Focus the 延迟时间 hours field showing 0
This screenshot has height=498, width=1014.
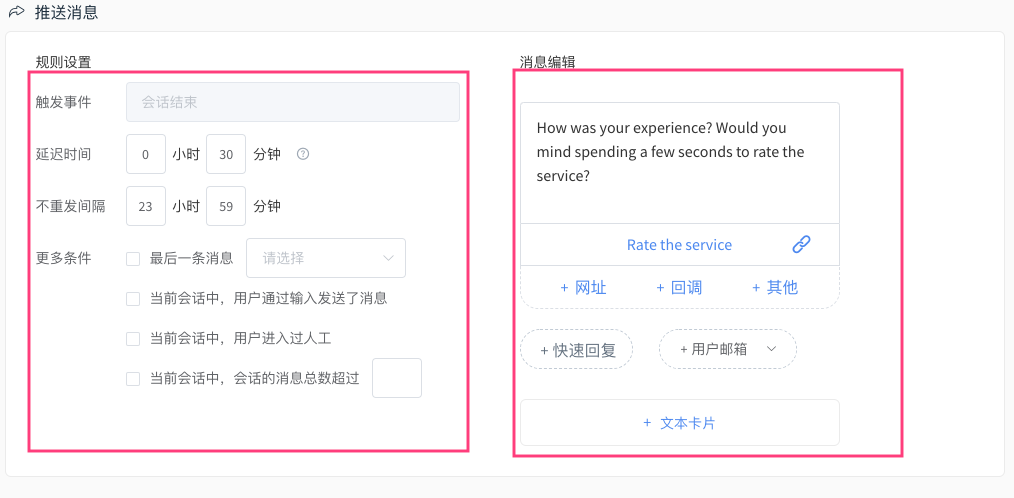click(146, 154)
